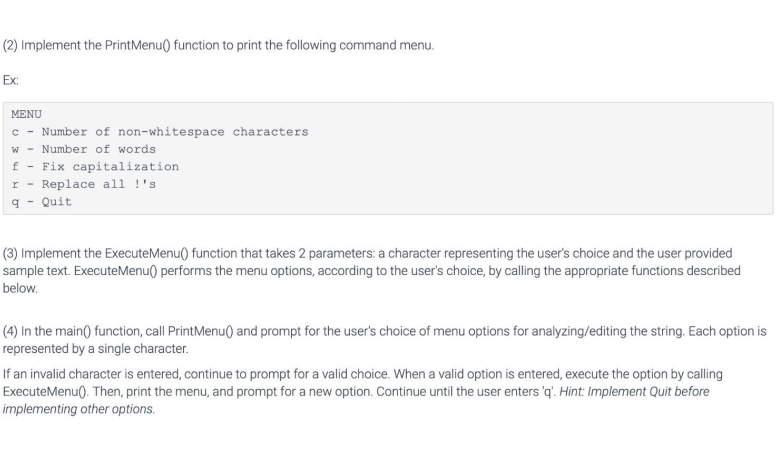Click the step (2) PrintMenu() instruction text

click(218, 46)
